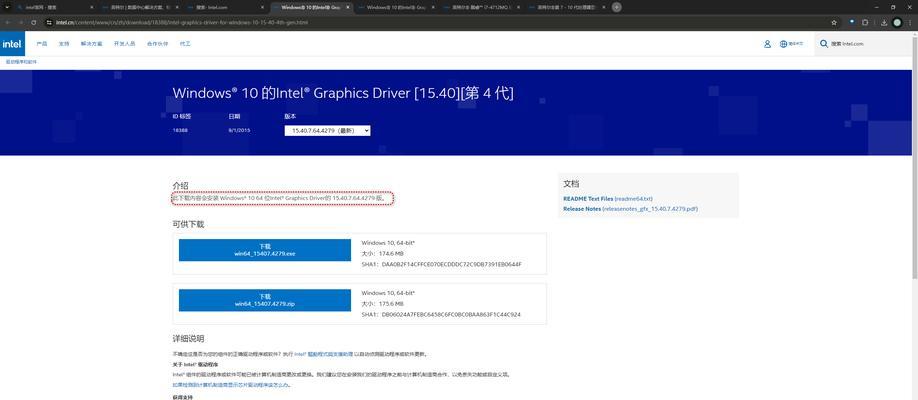Click the size text 174.6 MB
The width and height of the screenshot is (918, 400).
pyautogui.click(x=391, y=254)
